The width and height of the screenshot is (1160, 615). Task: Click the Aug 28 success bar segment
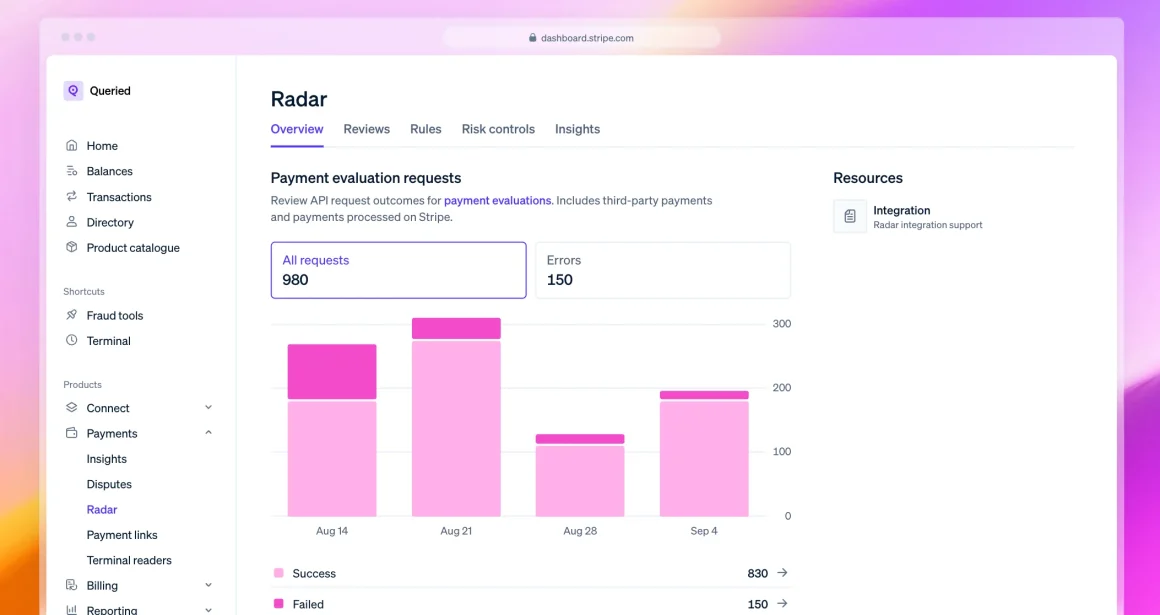point(580,481)
